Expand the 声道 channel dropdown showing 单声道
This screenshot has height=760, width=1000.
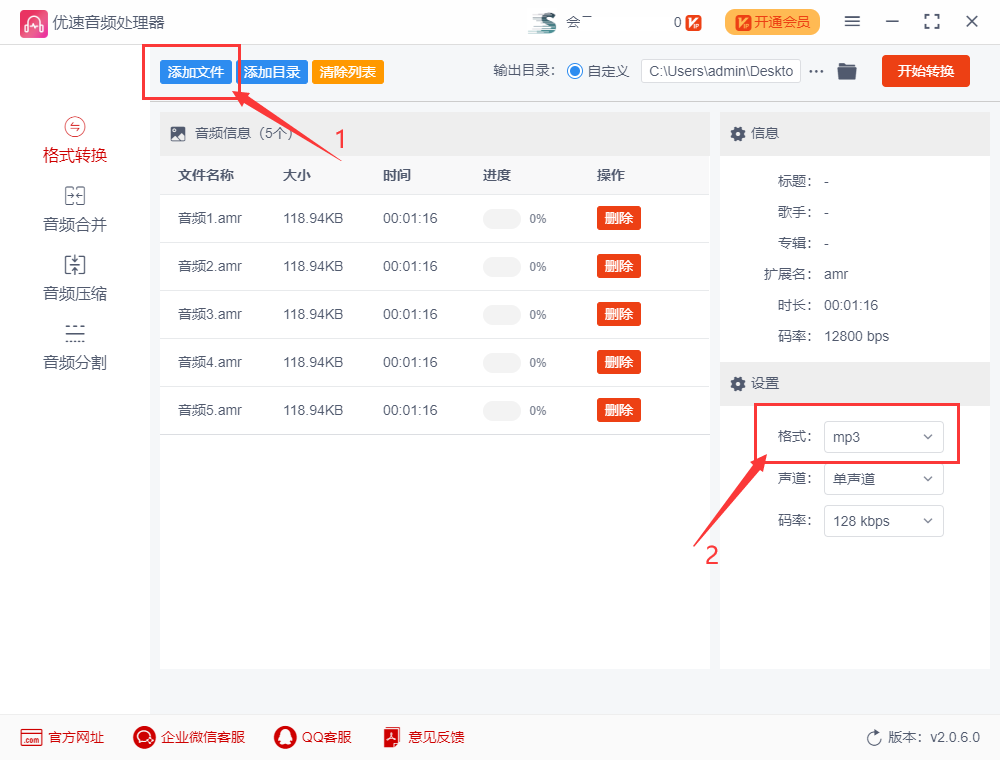(x=883, y=479)
